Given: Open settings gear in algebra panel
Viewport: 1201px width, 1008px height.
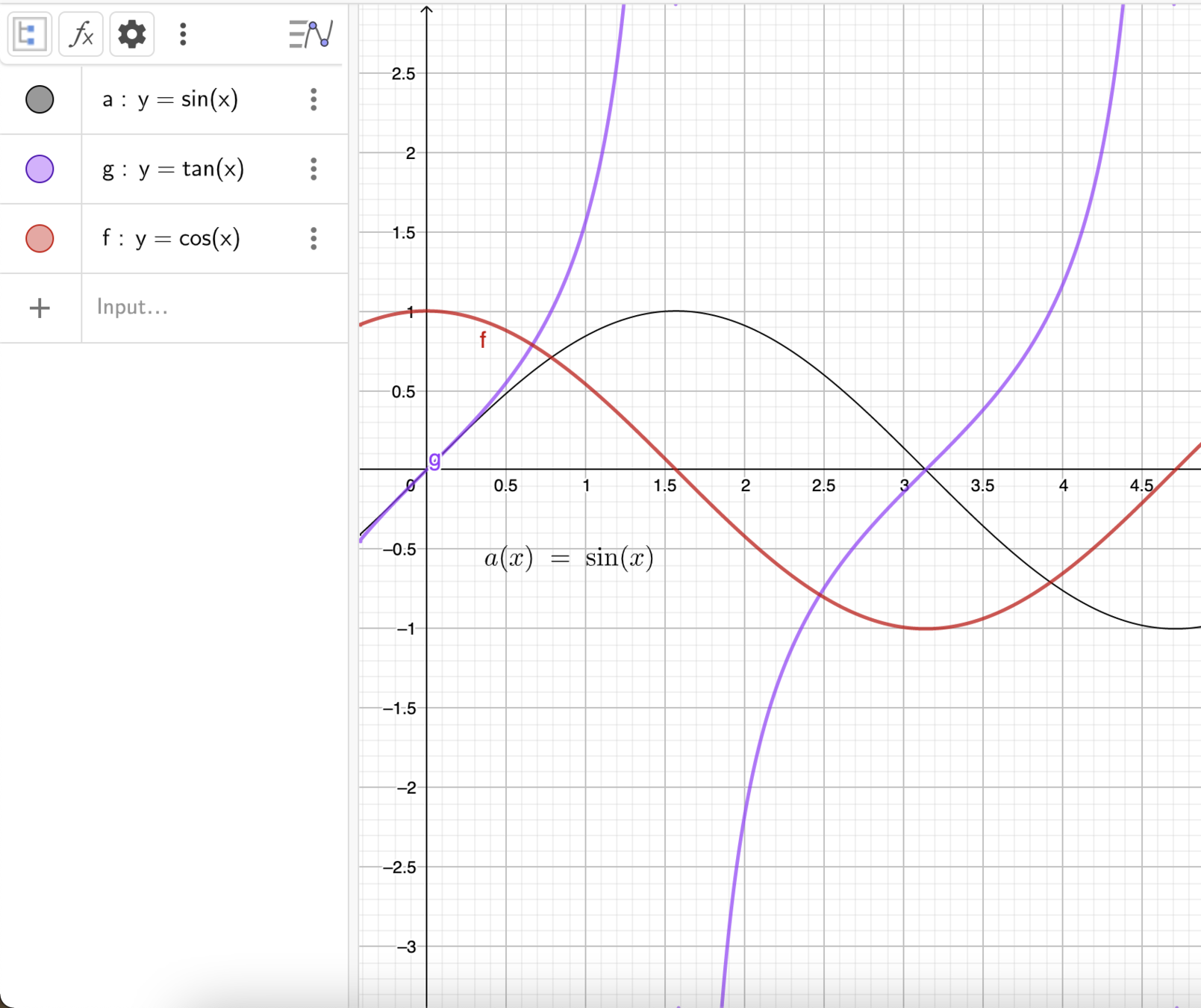Looking at the screenshot, I should point(132,34).
